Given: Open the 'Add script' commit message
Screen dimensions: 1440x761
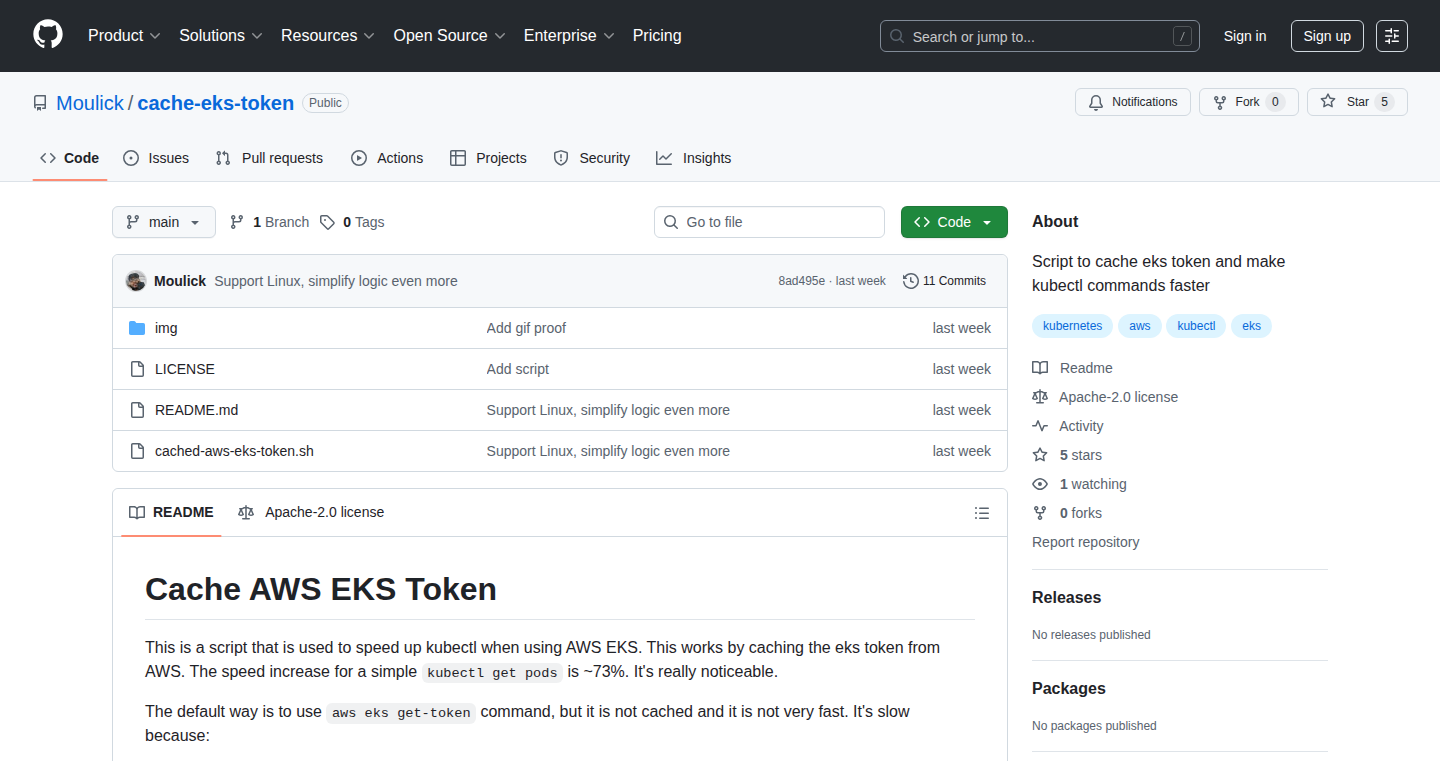Looking at the screenshot, I should (518, 369).
